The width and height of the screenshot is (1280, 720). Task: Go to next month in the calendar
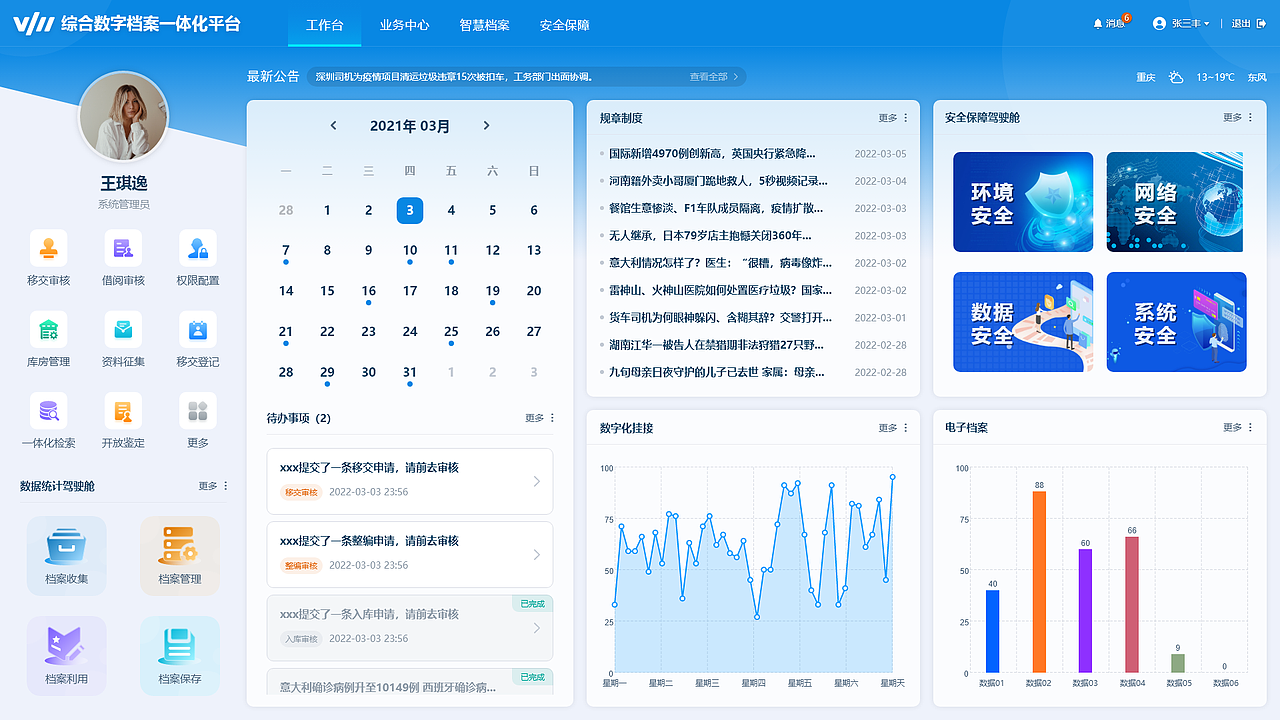point(486,126)
